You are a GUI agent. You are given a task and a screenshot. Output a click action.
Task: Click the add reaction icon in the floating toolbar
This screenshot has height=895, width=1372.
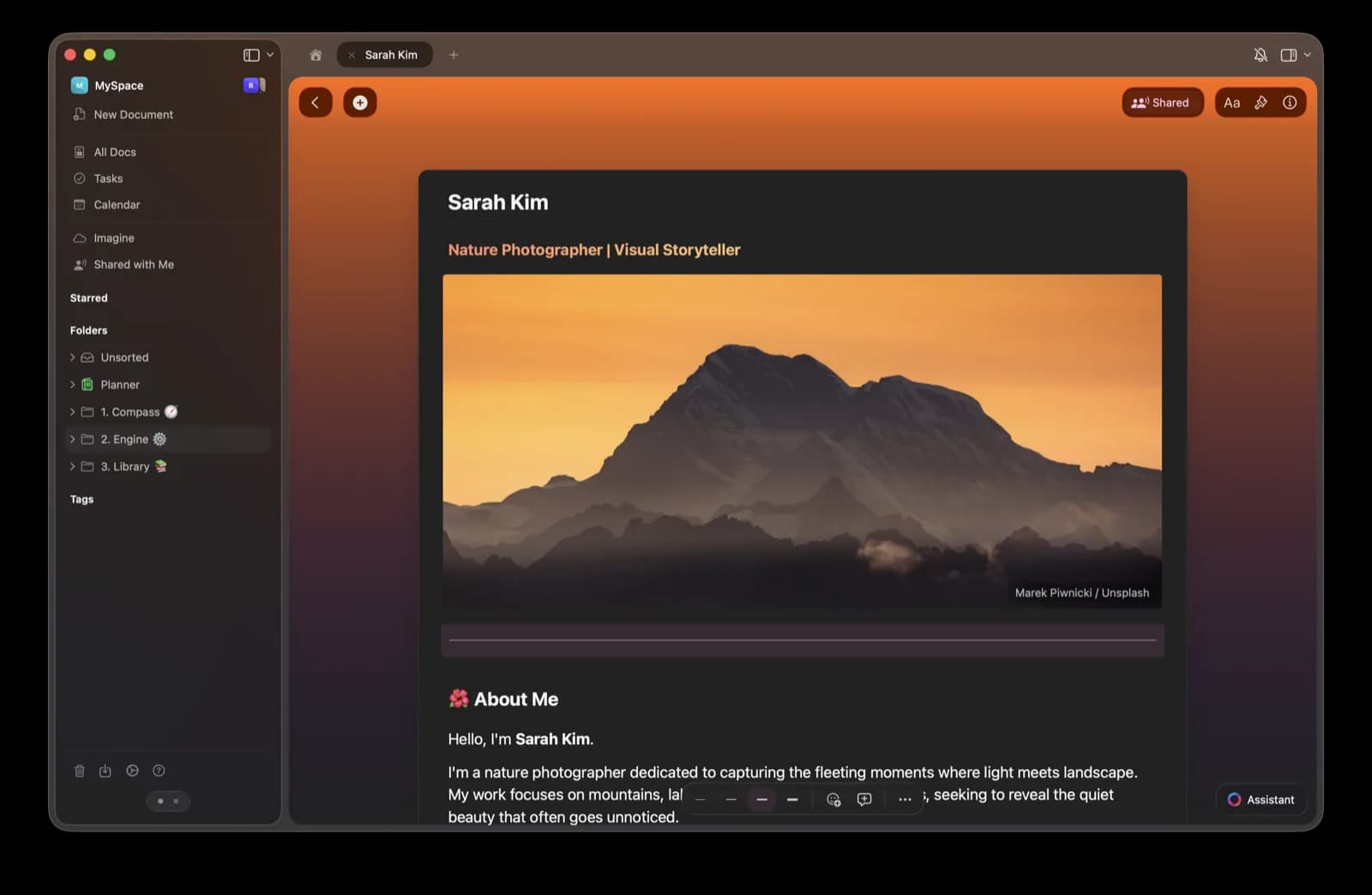point(833,799)
